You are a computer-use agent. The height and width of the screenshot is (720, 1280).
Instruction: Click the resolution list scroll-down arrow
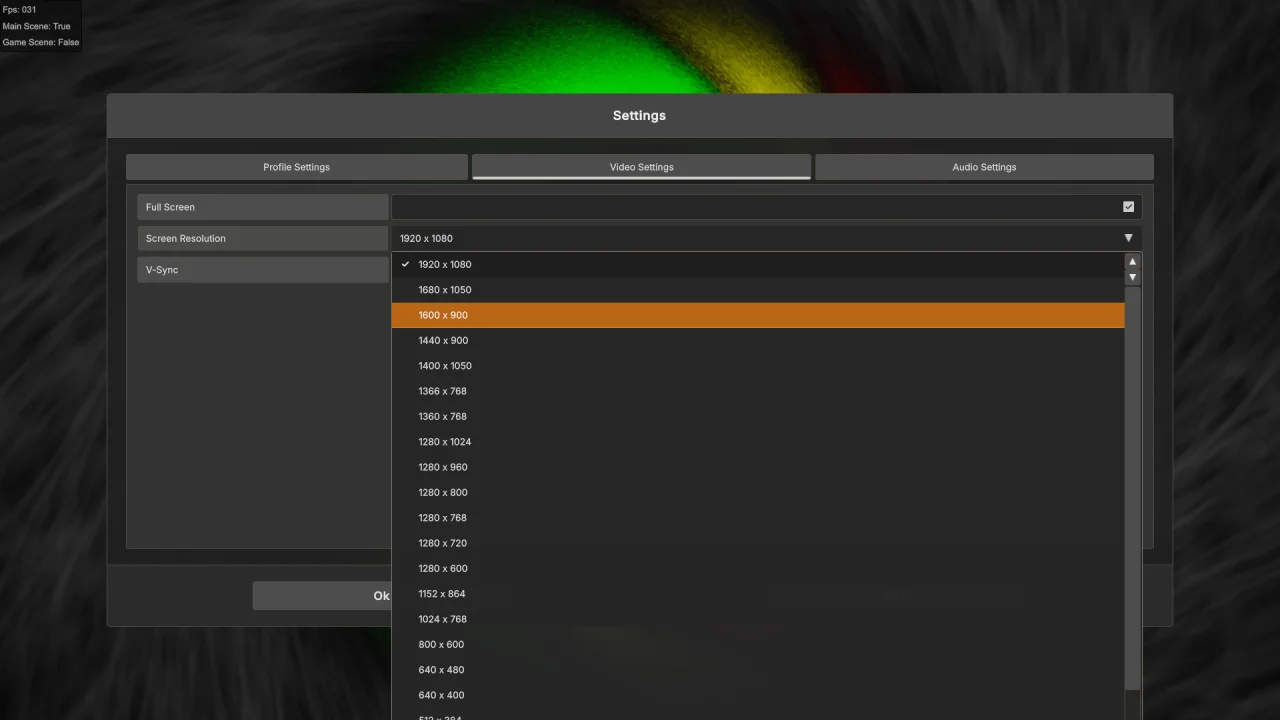pos(1133,277)
